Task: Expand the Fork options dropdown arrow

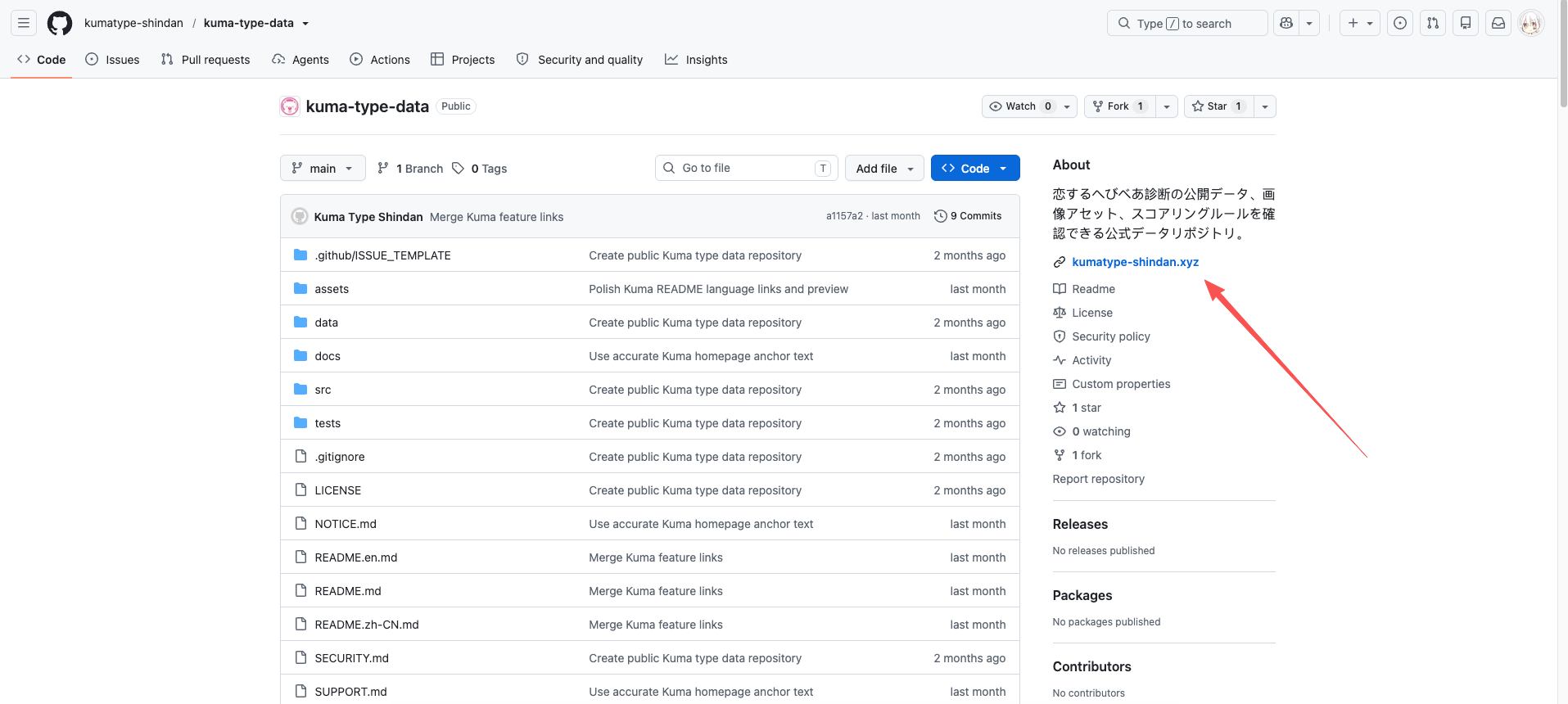Action: point(1167,106)
